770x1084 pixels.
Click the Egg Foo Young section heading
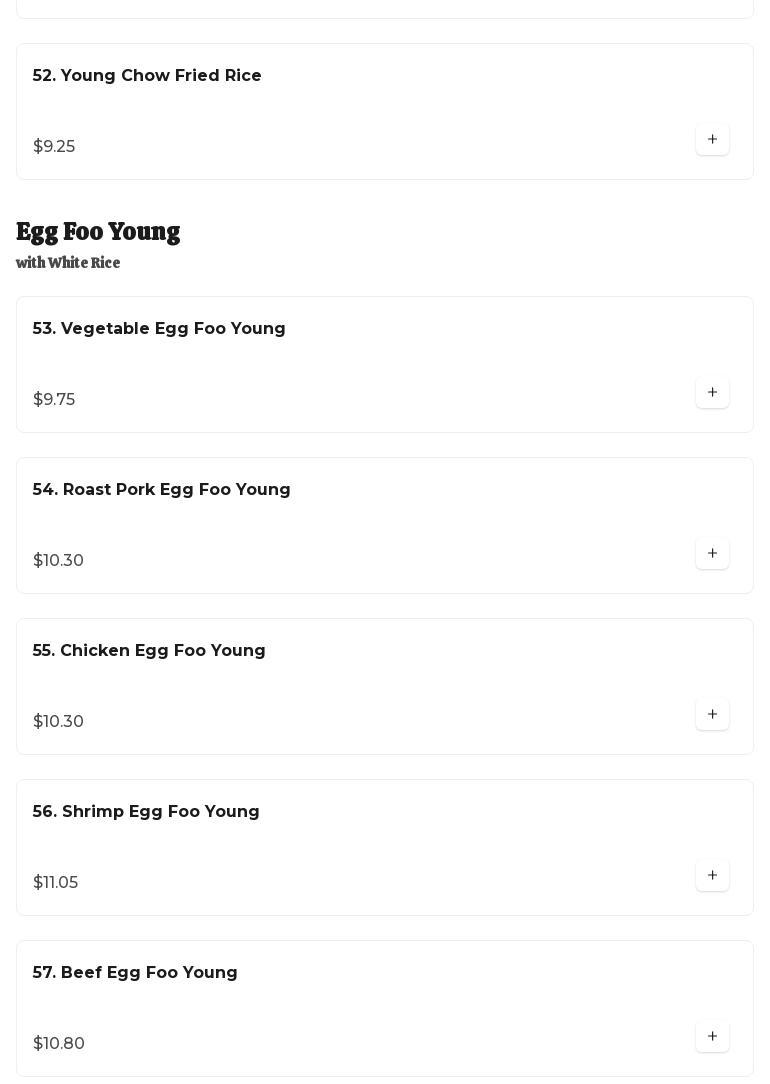click(x=98, y=232)
